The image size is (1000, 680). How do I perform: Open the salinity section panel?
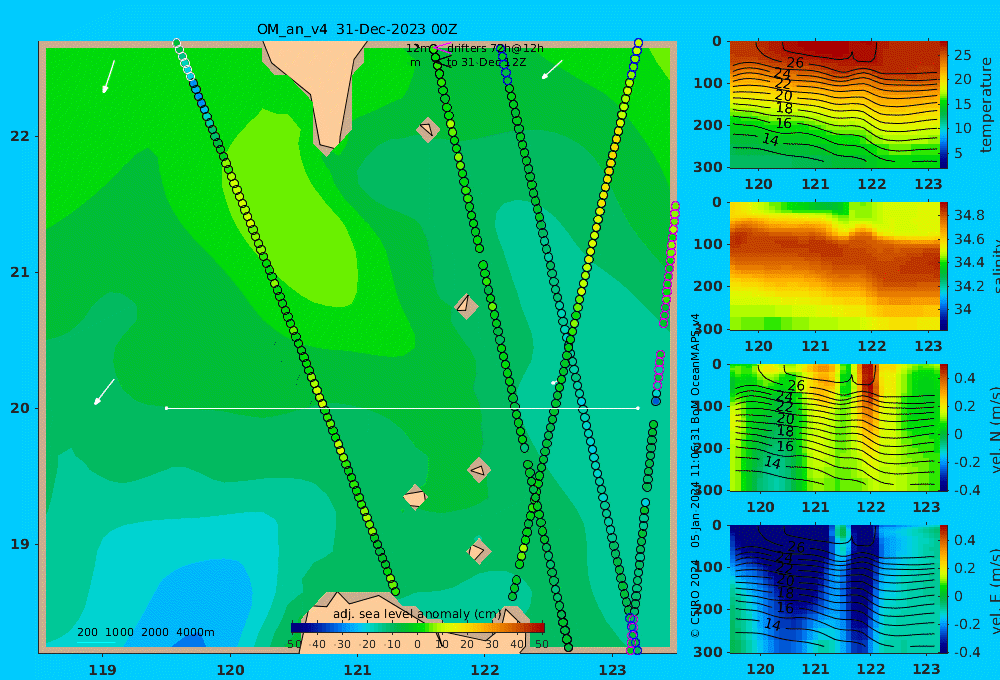(835, 266)
